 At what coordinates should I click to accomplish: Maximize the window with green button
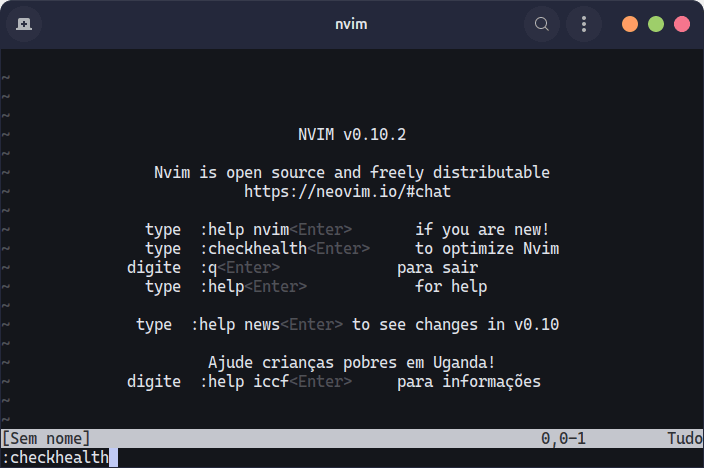click(656, 24)
